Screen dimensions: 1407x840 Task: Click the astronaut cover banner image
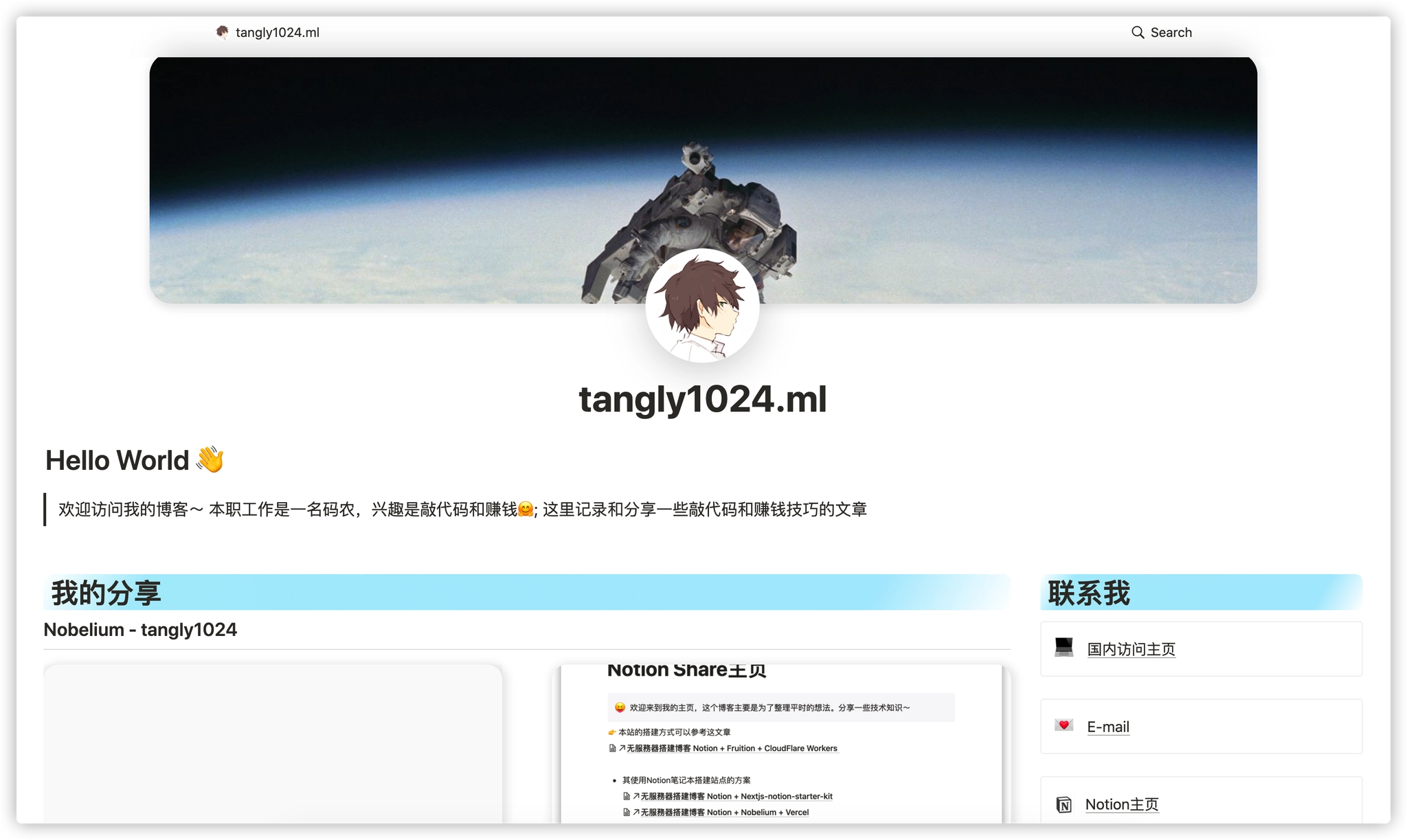[703, 180]
